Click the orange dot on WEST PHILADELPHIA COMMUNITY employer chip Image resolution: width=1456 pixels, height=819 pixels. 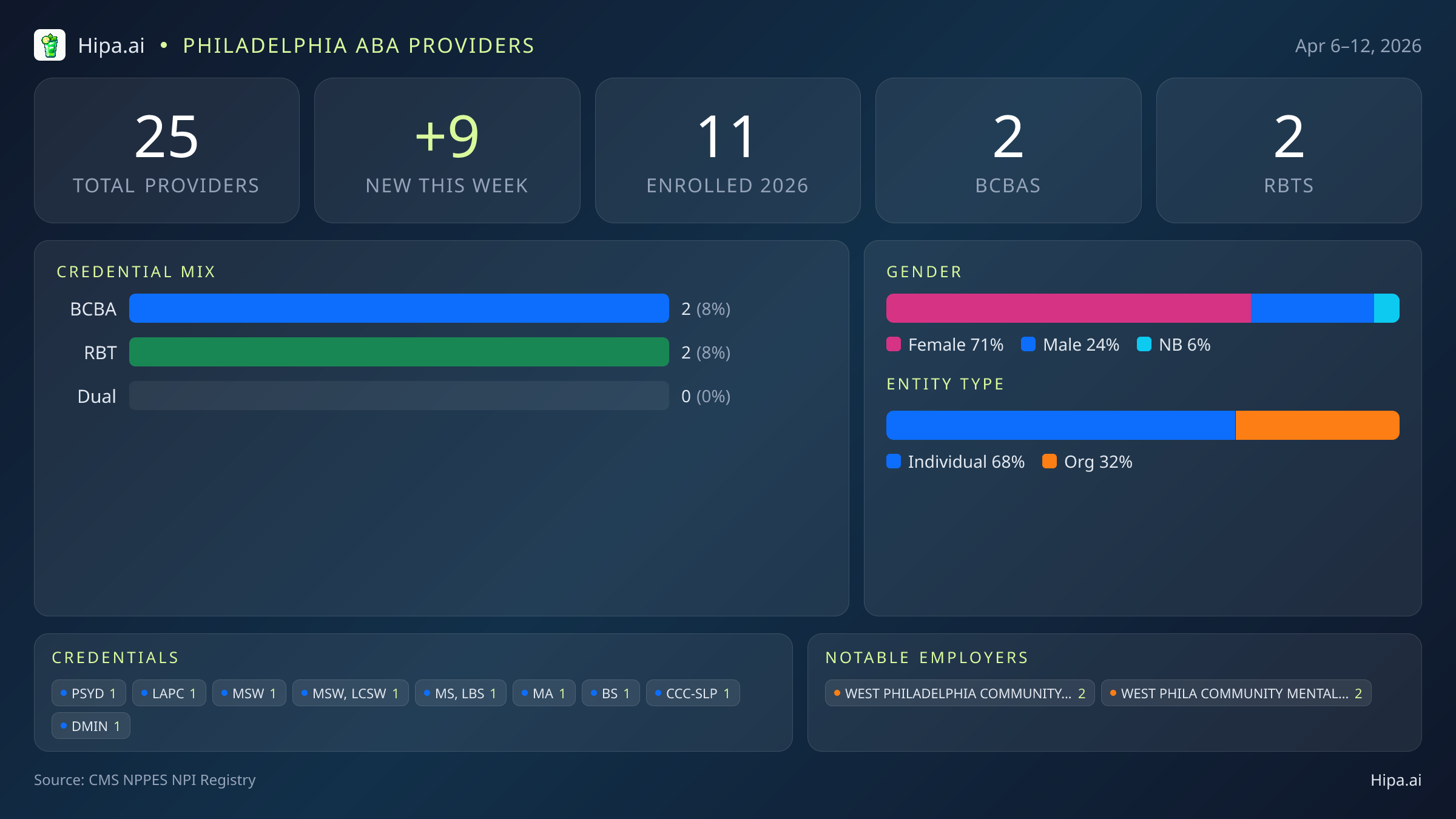[x=836, y=692]
